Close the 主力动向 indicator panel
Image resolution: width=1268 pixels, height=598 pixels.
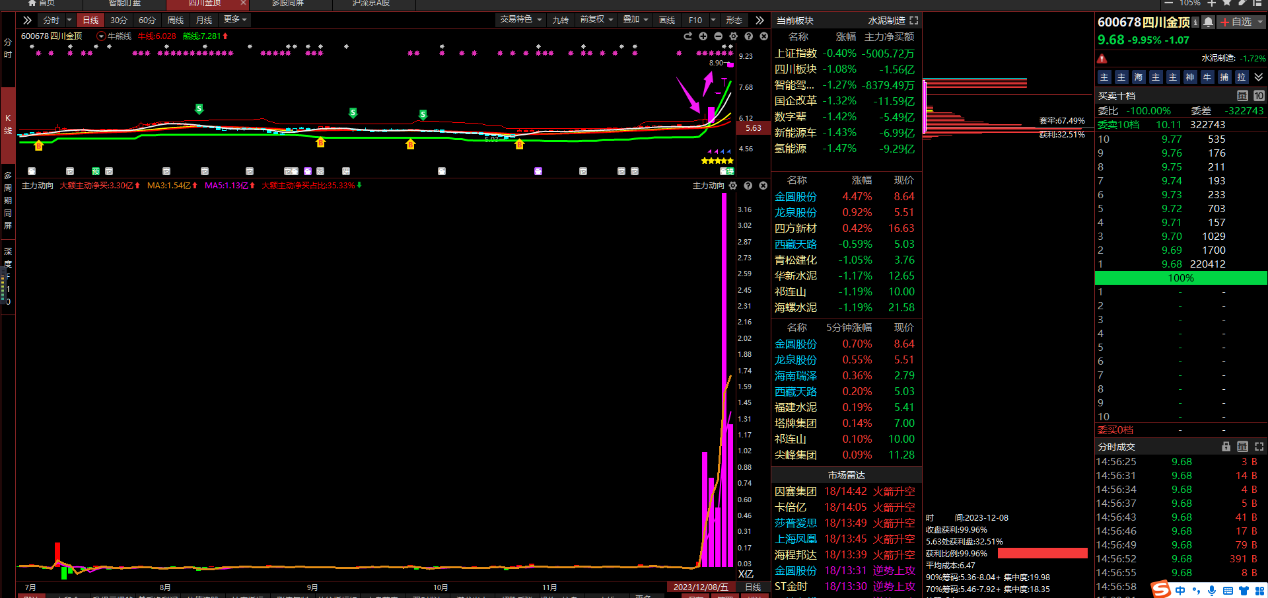coord(764,186)
